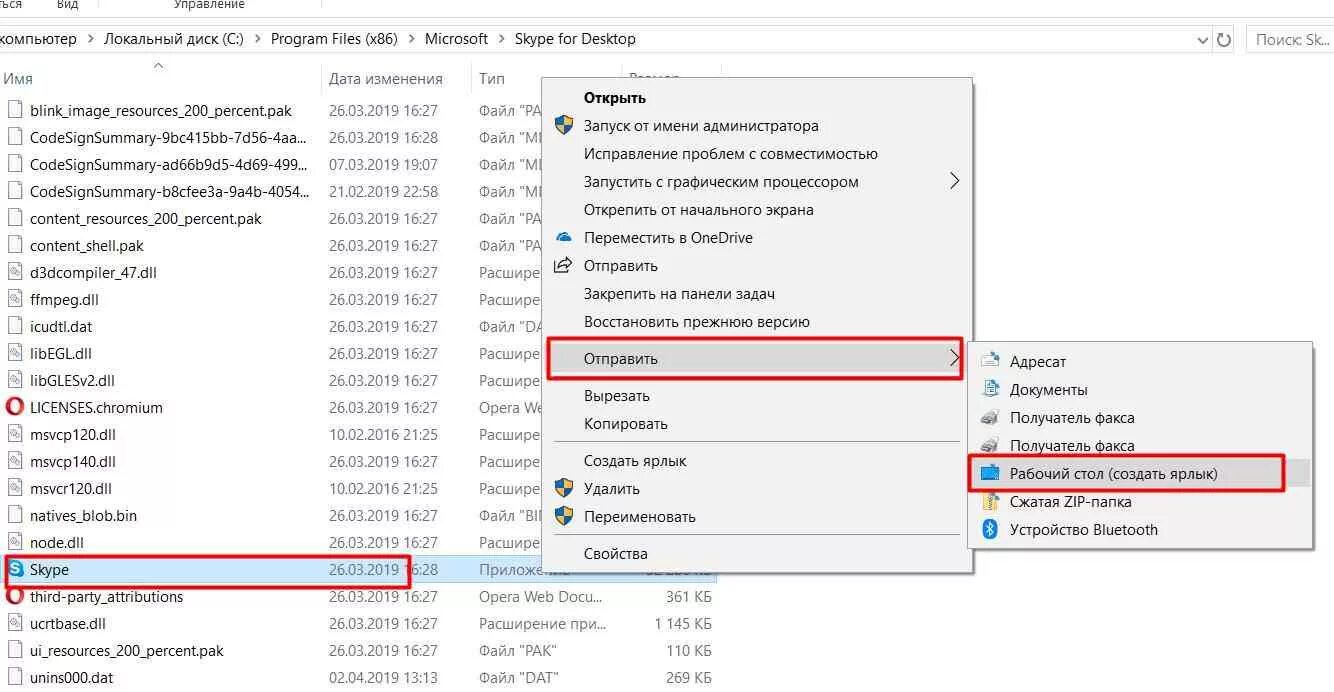
Task: Sort by Тип column header
Action: tap(492, 78)
